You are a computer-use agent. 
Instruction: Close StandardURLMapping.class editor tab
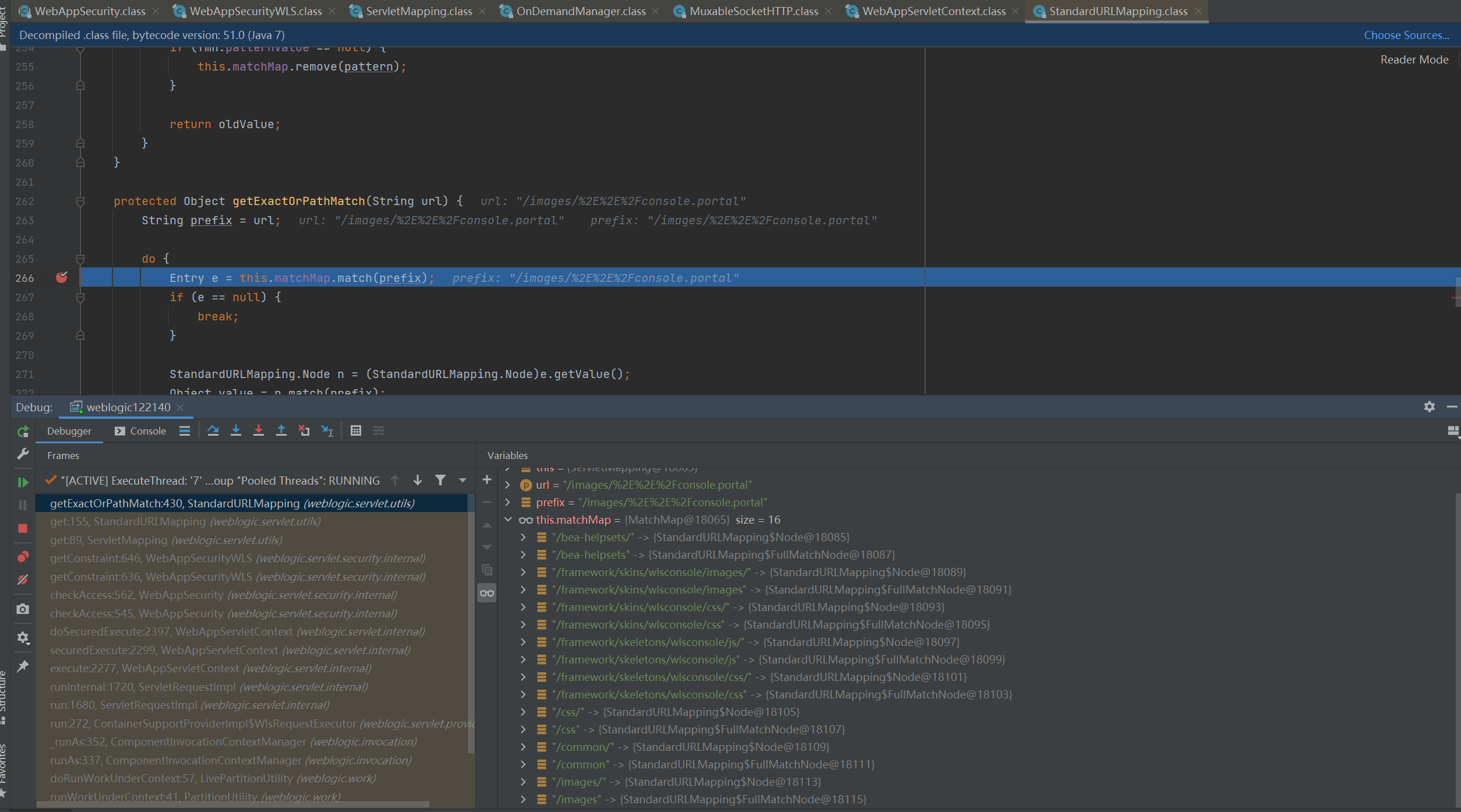pyautogui.click(x=1198, y=11)
